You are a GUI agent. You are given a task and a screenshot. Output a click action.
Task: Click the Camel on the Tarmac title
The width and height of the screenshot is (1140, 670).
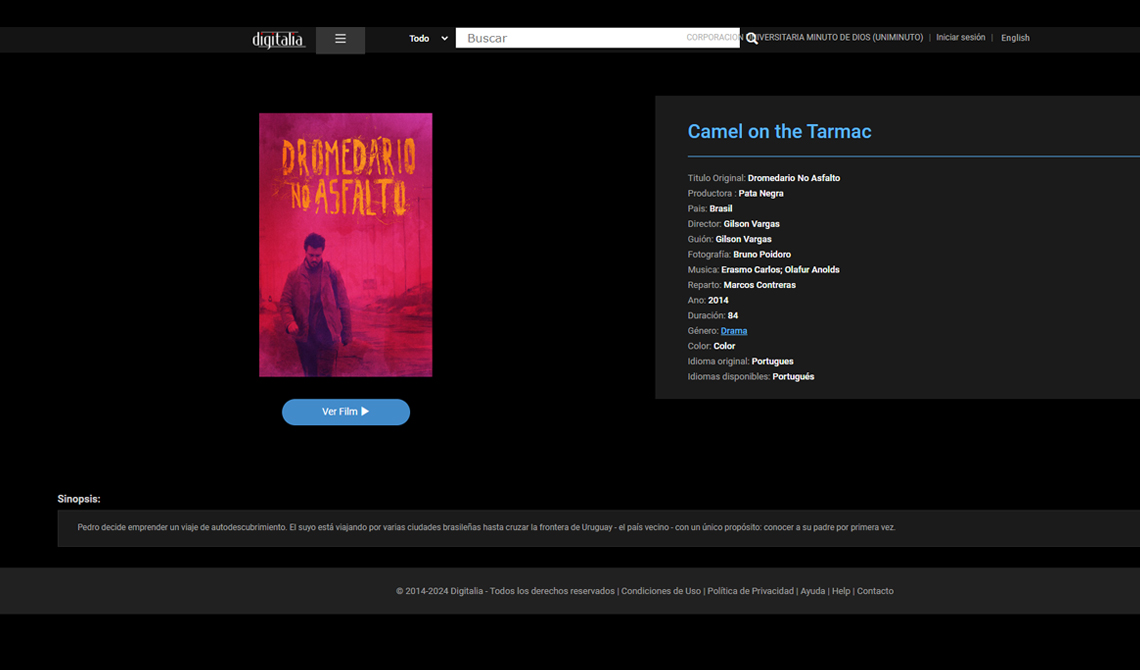click(779, 132)
